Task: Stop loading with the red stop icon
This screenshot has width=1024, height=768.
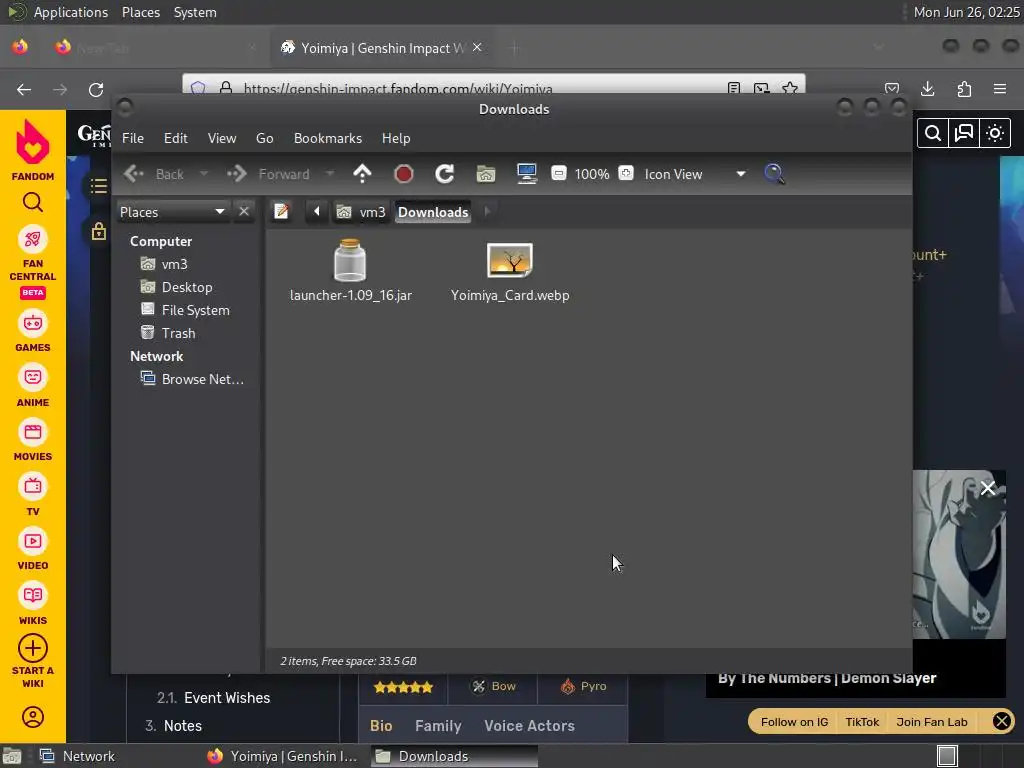Action: point(404,174)
